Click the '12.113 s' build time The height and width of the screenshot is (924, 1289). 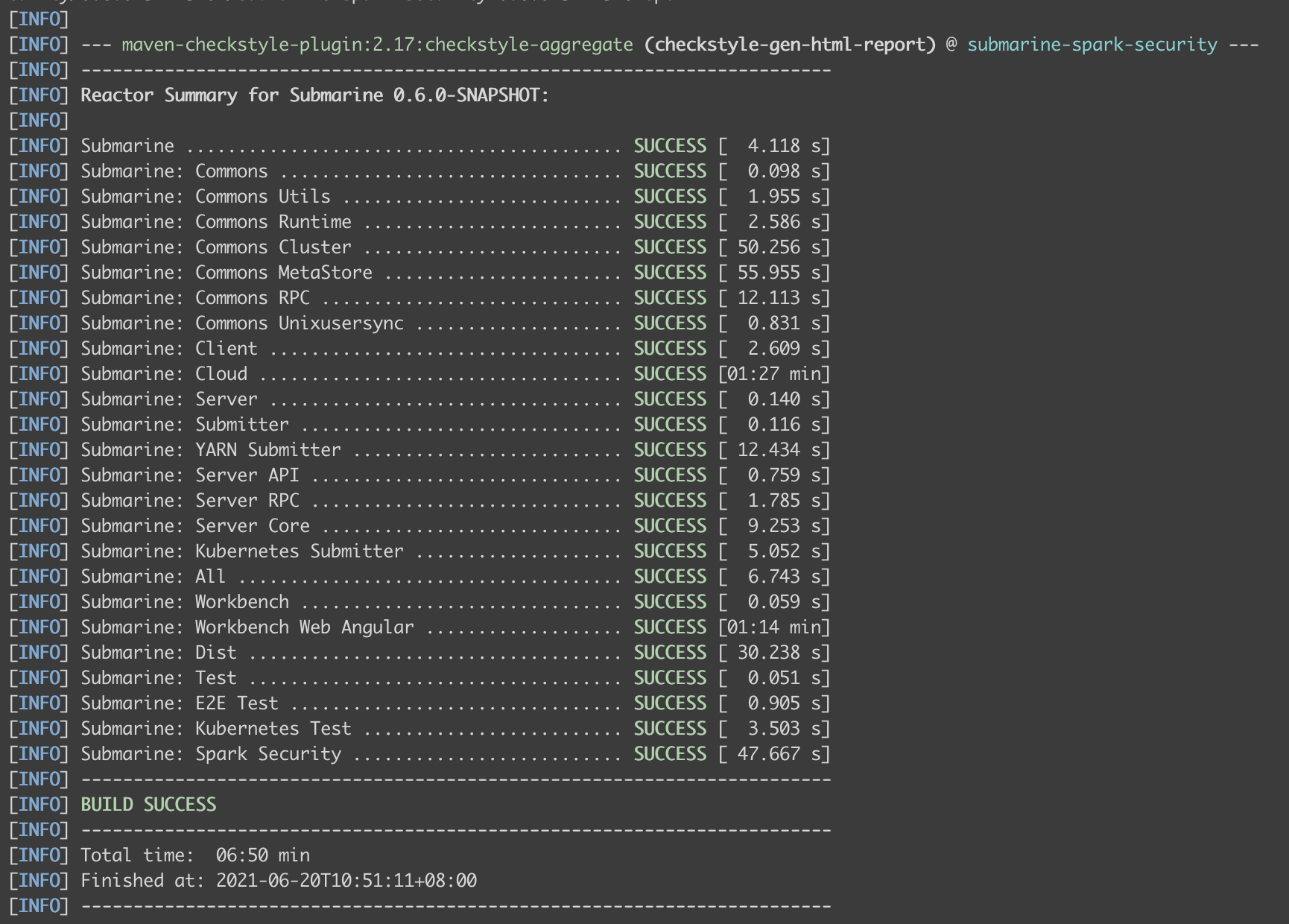[x=779, y=298]
